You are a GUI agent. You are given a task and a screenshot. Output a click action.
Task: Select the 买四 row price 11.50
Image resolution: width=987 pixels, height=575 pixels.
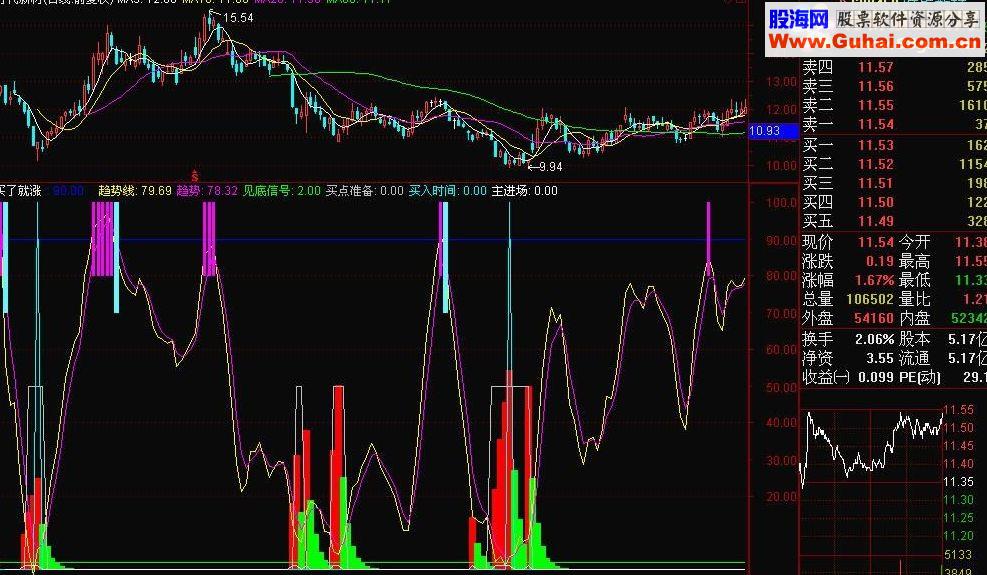tap(876, 202)
